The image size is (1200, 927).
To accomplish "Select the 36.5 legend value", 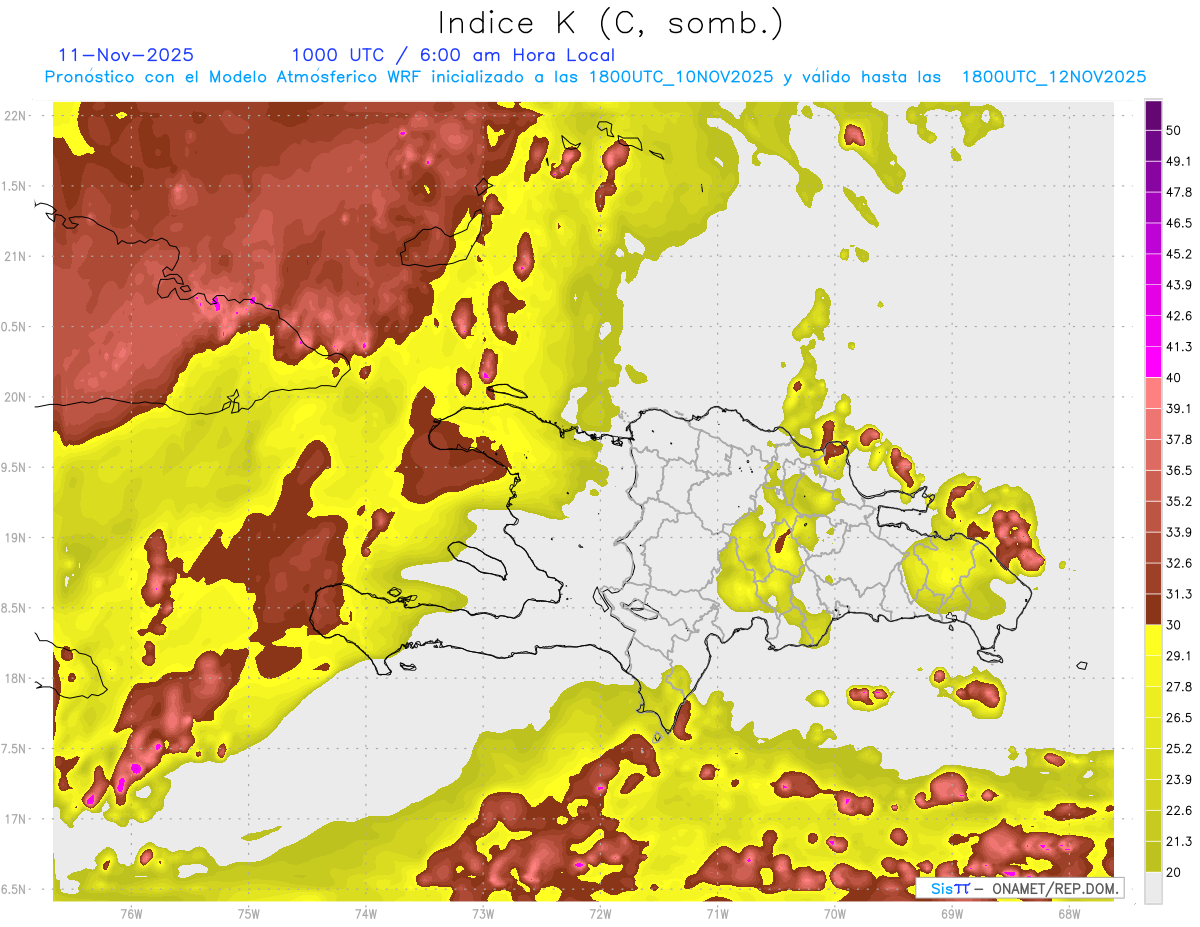I will [1179, 471].
